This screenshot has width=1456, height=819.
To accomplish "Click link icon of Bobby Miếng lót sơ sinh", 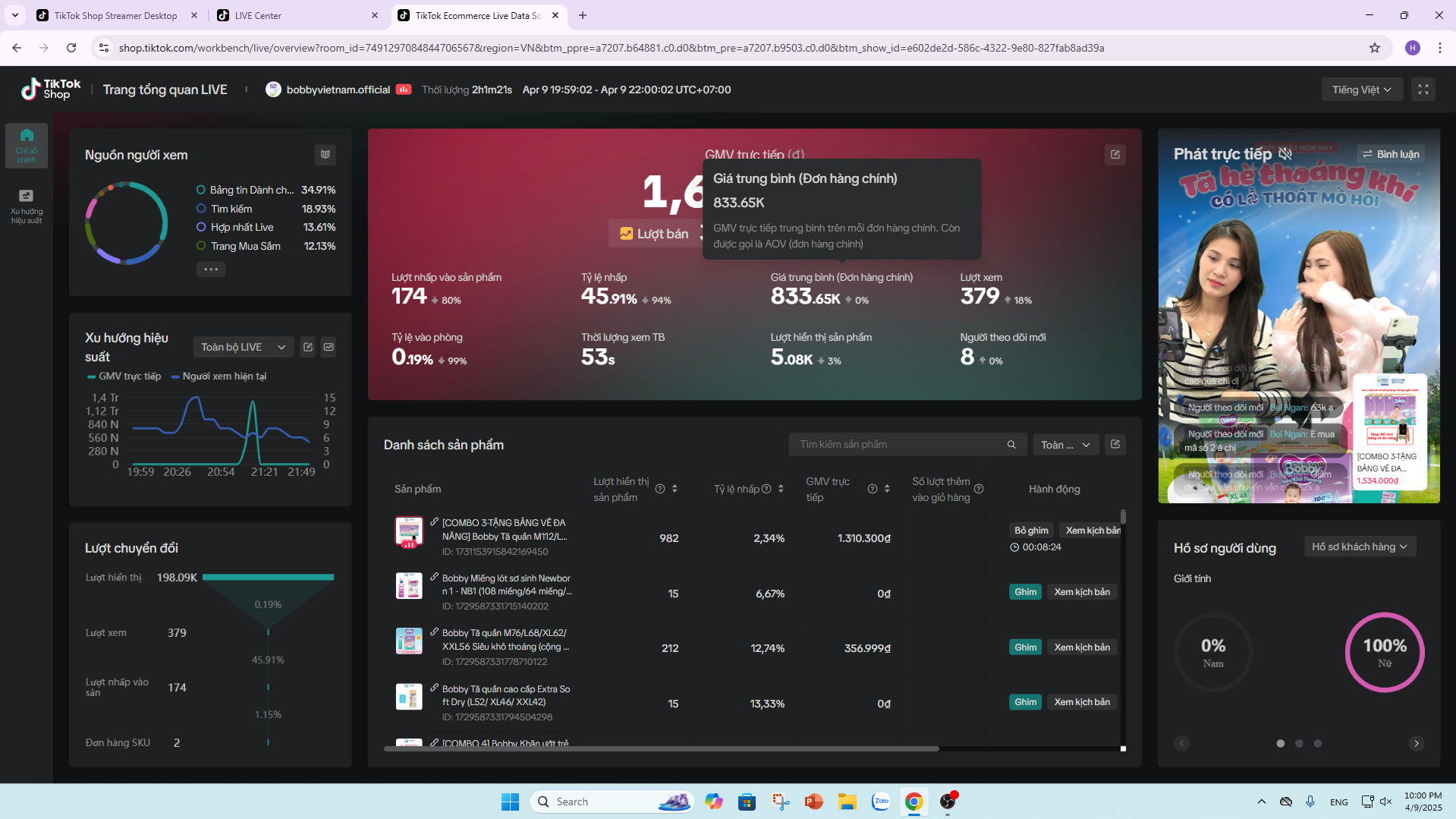I will point(434,578).
